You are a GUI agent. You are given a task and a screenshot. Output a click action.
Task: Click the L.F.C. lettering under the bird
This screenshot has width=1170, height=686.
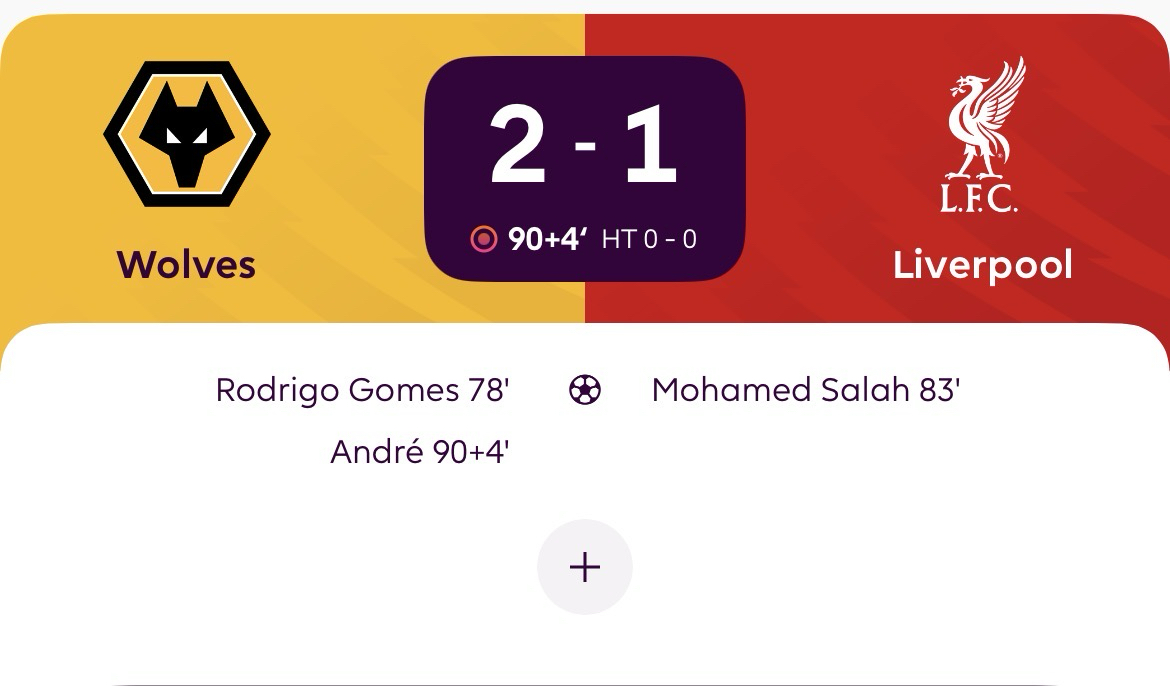click(979, 198)
